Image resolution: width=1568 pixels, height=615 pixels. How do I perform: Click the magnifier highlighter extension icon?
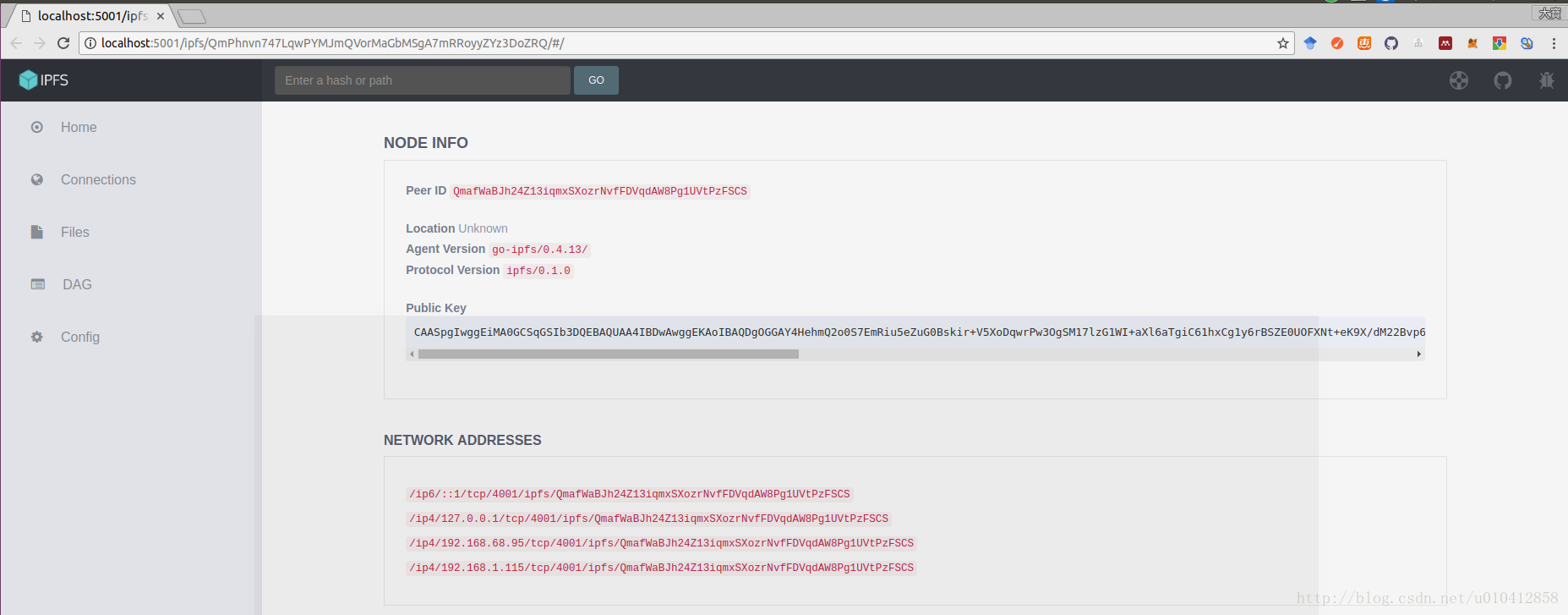(x=1527, y=43)
